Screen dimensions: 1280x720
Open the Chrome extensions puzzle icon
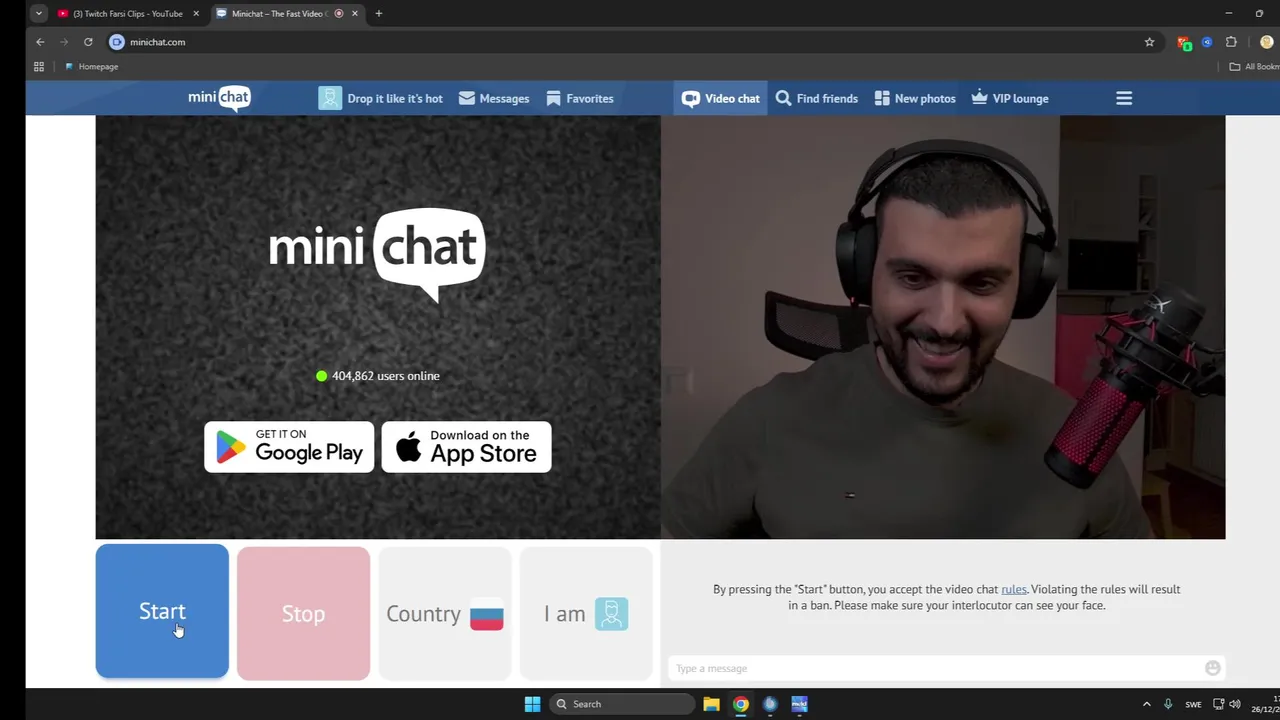tap(1231, 42)
